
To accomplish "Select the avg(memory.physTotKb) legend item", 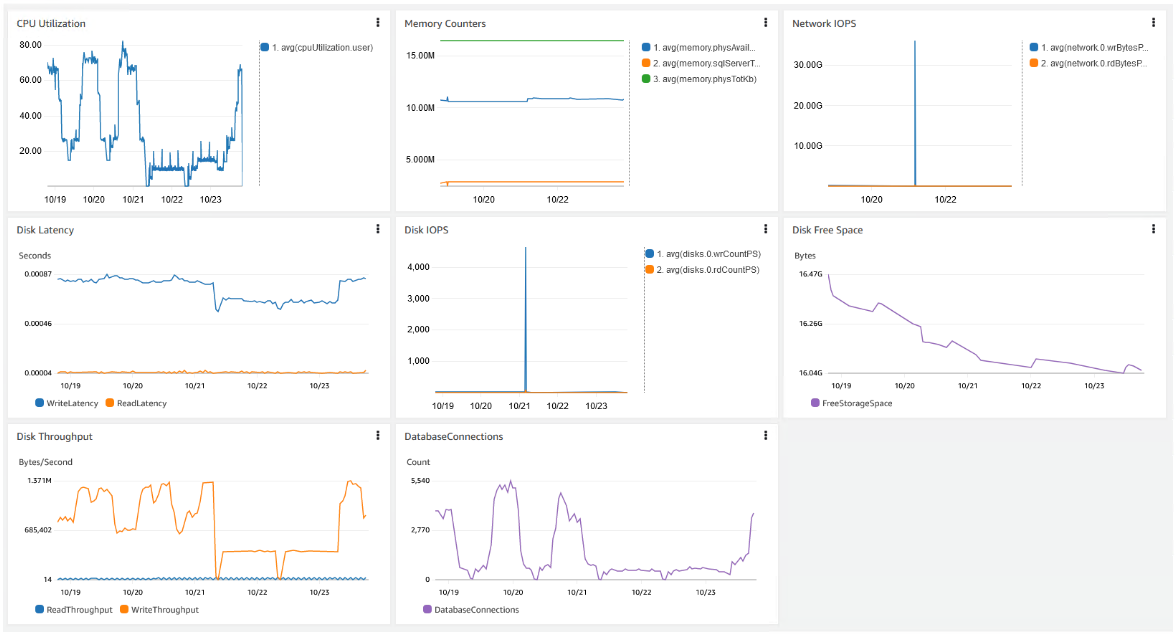I will (704, 79).
